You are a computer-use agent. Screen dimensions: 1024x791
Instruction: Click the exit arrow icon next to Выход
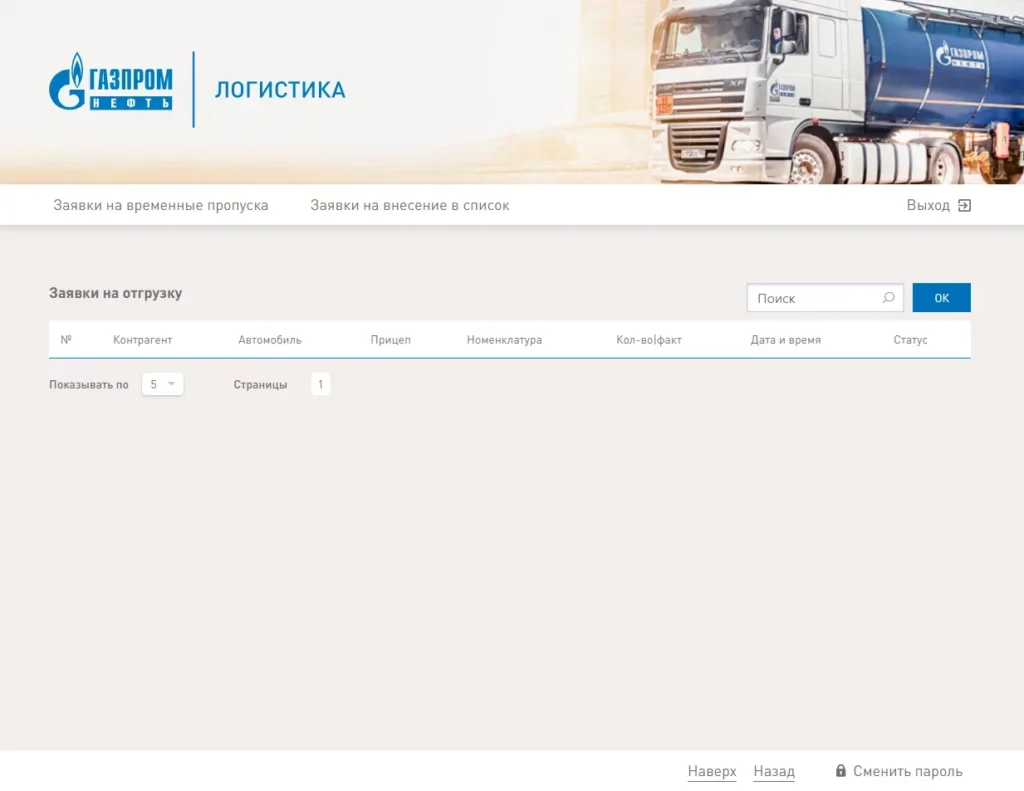[965, 206]
